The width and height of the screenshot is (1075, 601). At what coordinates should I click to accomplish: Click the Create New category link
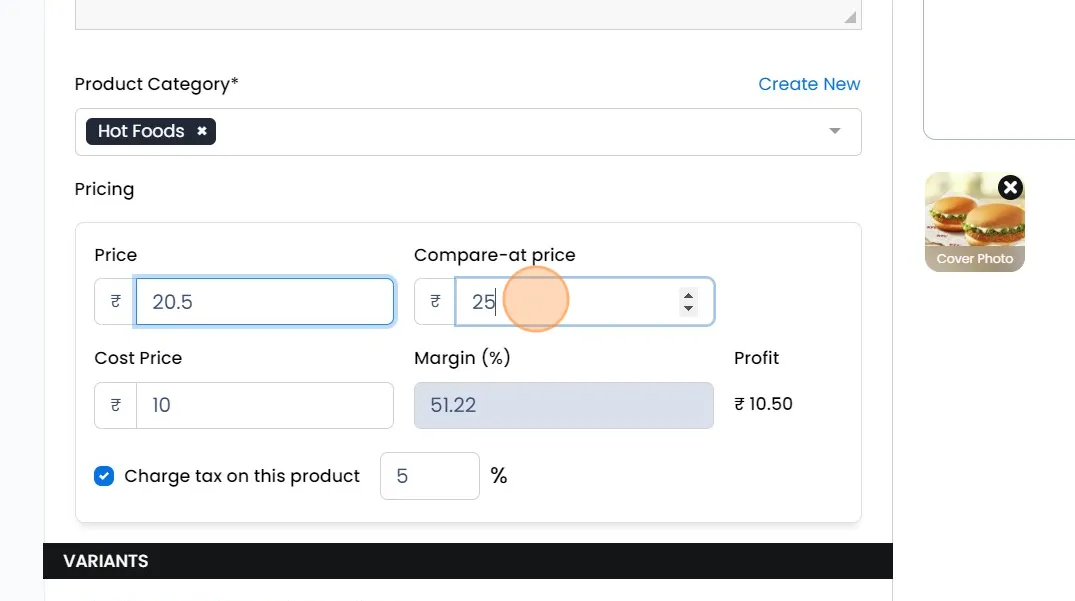click(x=809, y=84)
